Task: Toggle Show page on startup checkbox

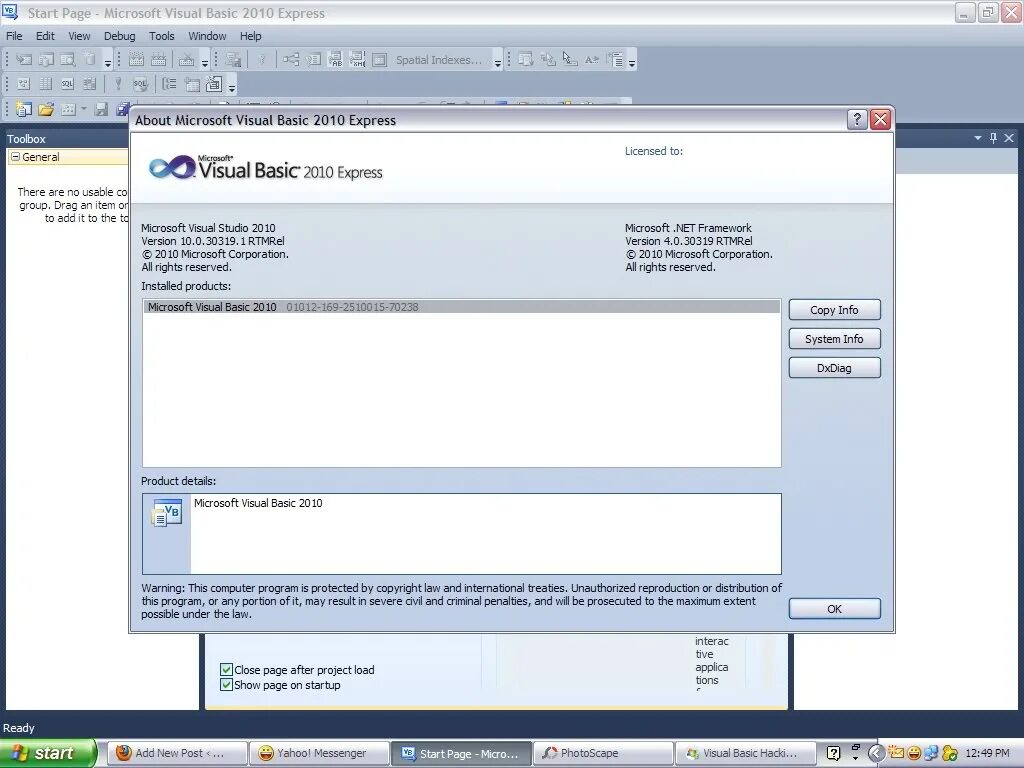Action: tap(226, 684)
